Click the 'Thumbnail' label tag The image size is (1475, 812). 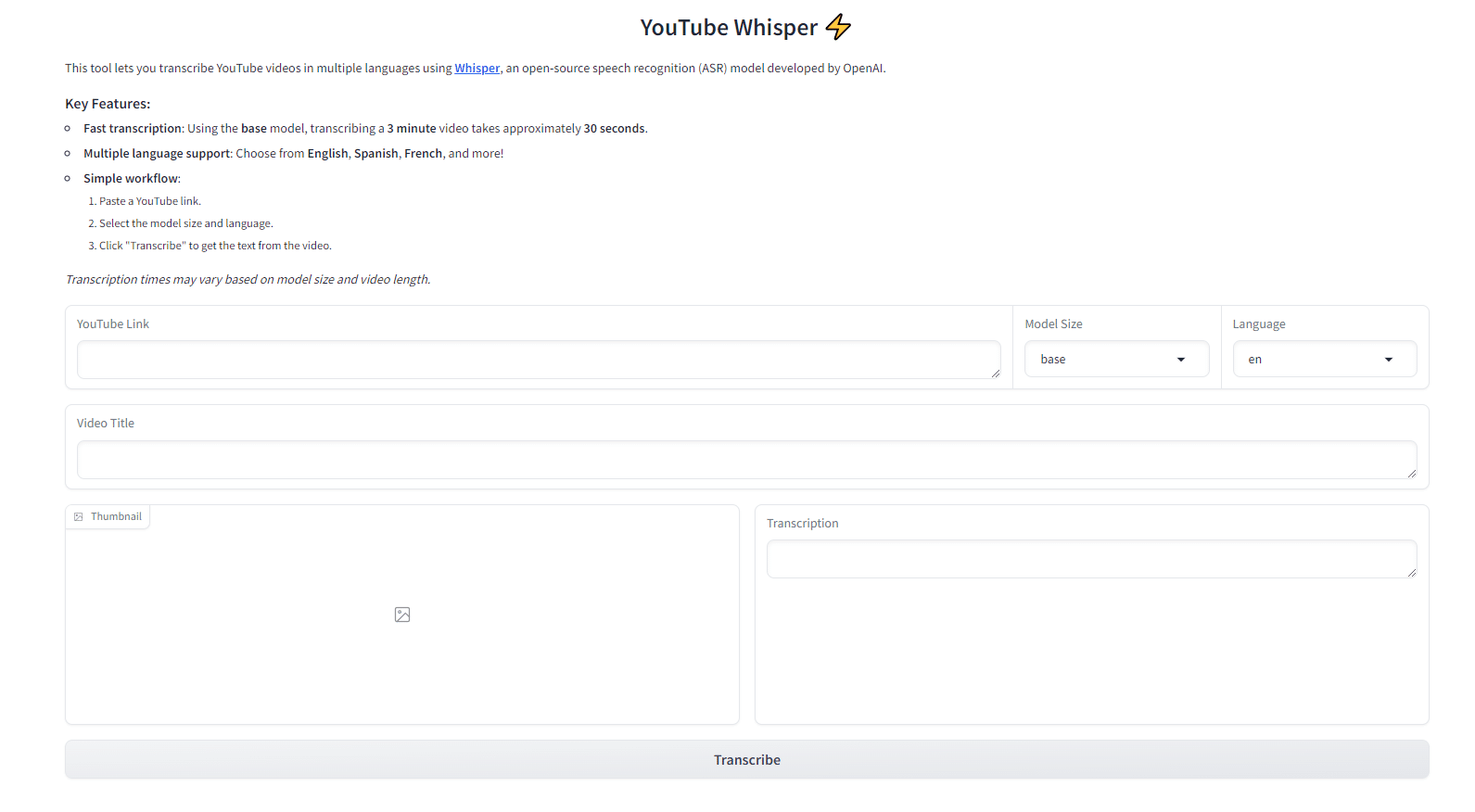coord(108,516)
